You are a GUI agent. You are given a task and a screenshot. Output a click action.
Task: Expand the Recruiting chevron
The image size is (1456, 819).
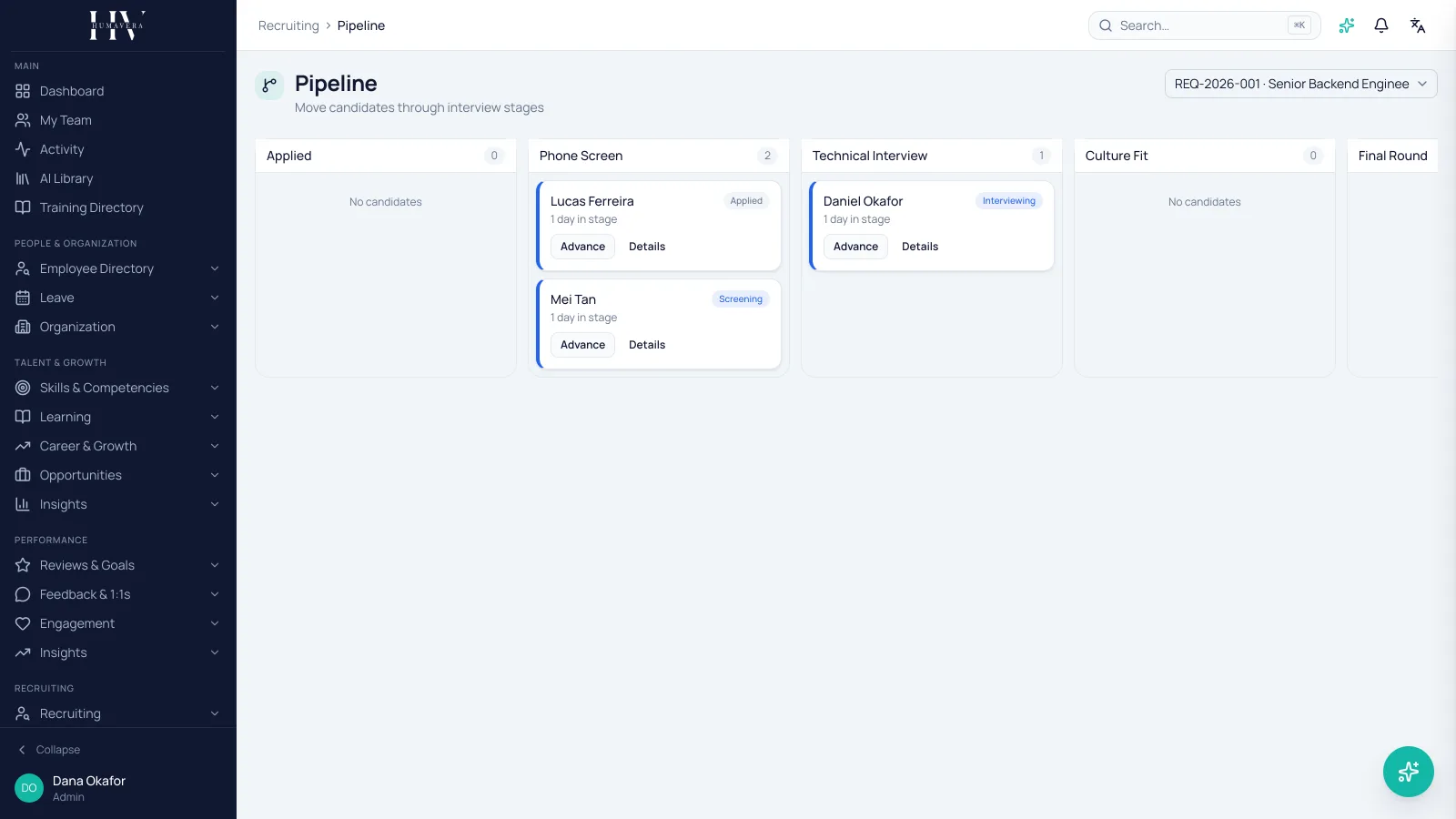pyautogui.click(x=215, y=713)
